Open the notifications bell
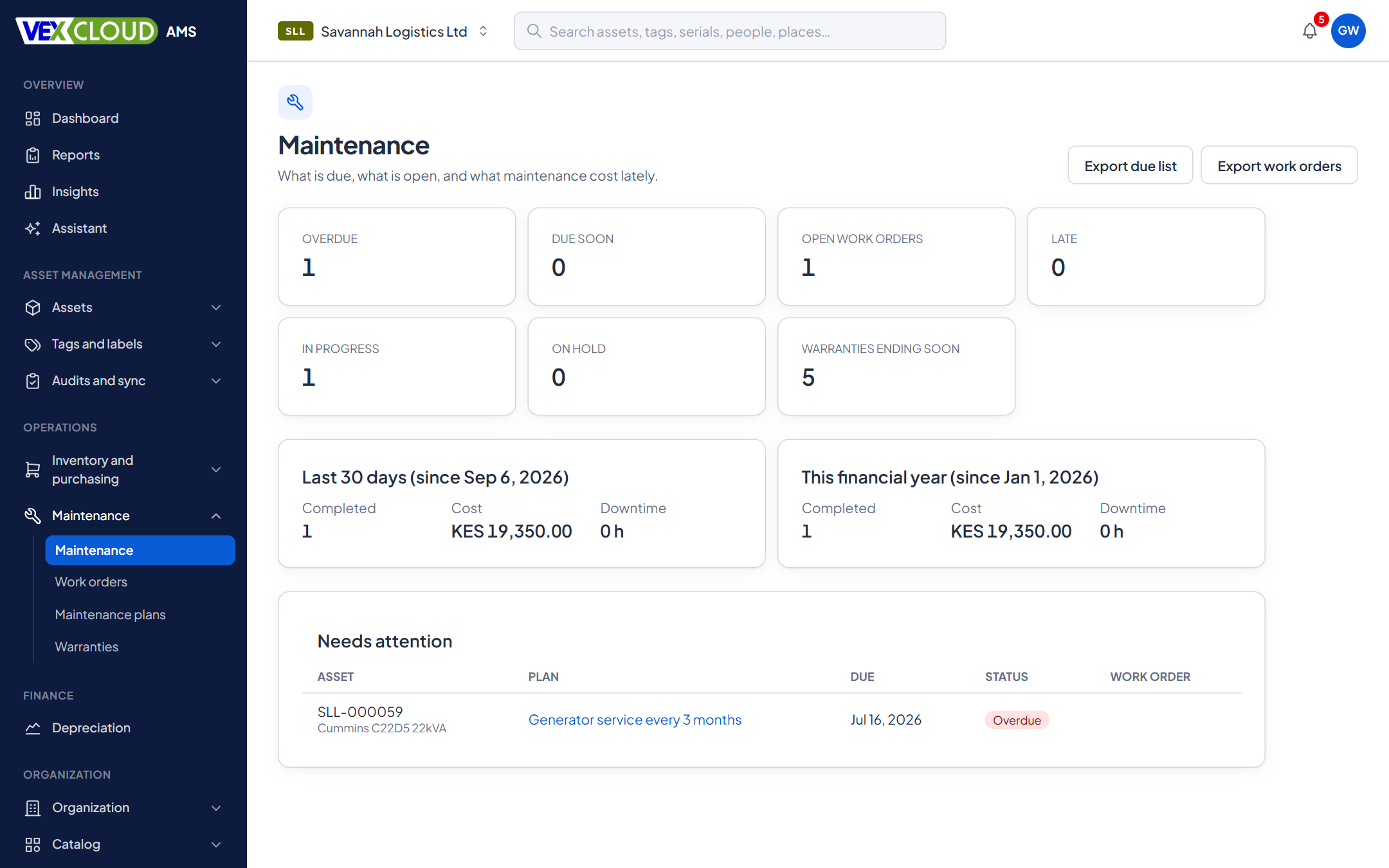Screen dimensions: 1389x868 pos(1309,31)
